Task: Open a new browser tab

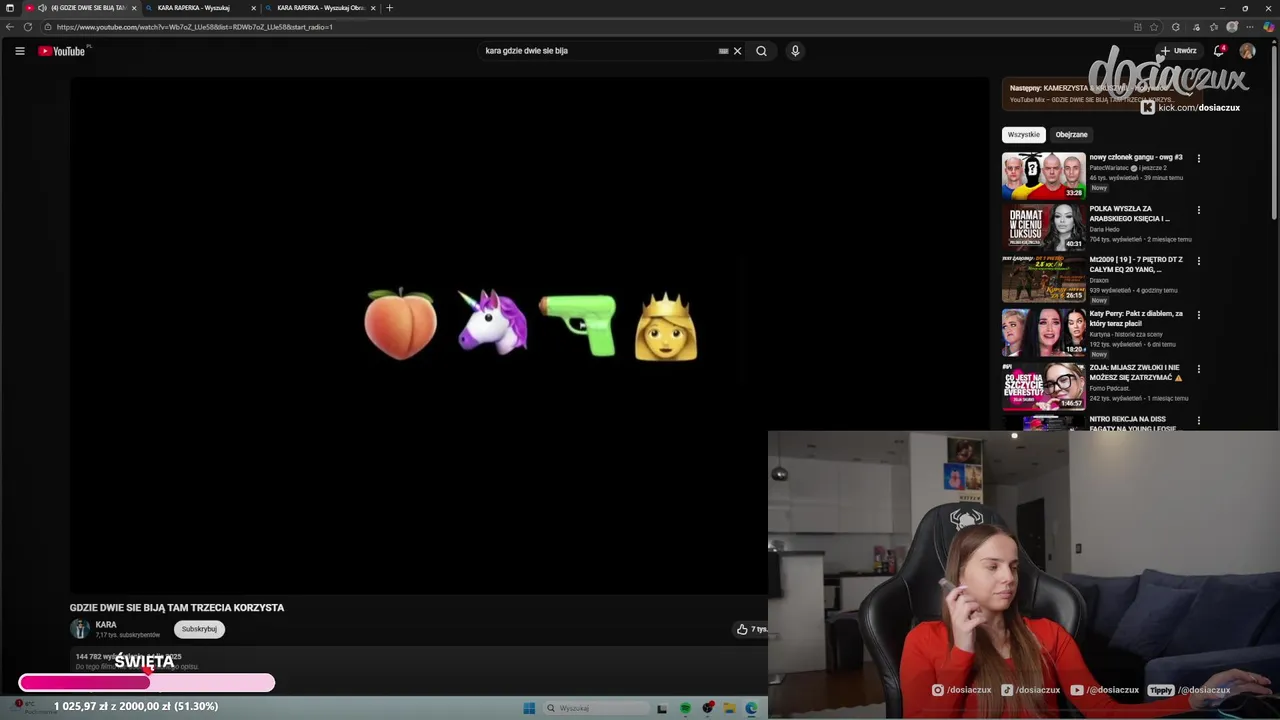Action: (390, 8)
